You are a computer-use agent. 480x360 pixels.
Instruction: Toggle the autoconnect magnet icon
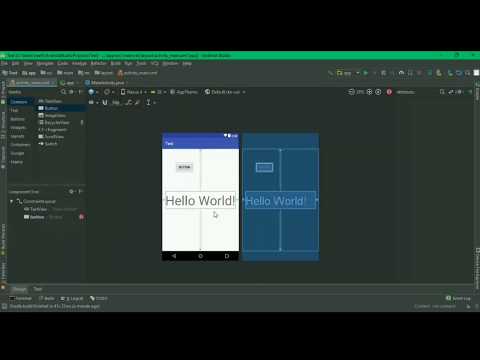pyautogui.click(x=105, y=102)
